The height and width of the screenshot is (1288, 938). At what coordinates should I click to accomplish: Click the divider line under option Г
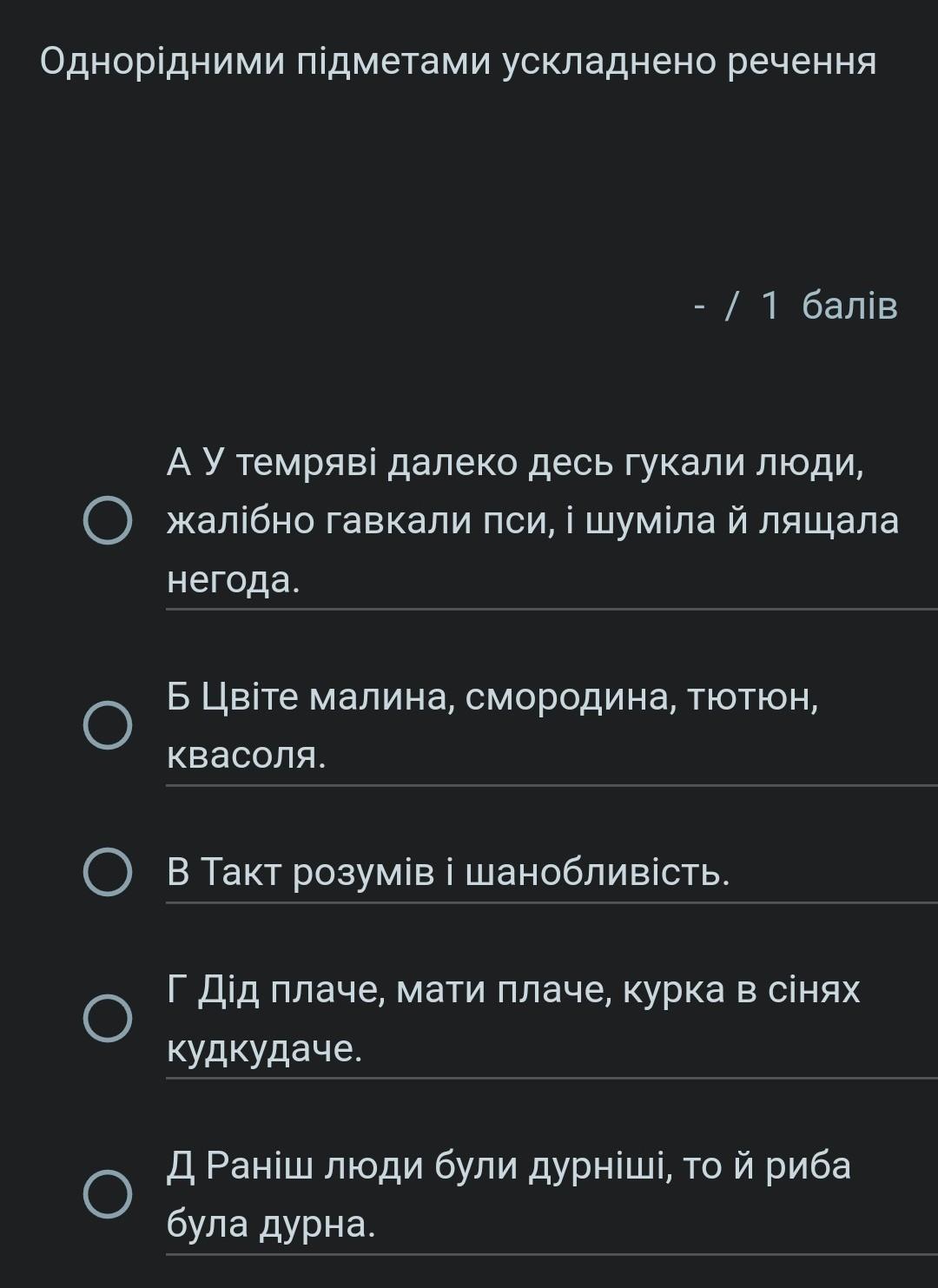pyautogui.click(x=552, y=1079)
